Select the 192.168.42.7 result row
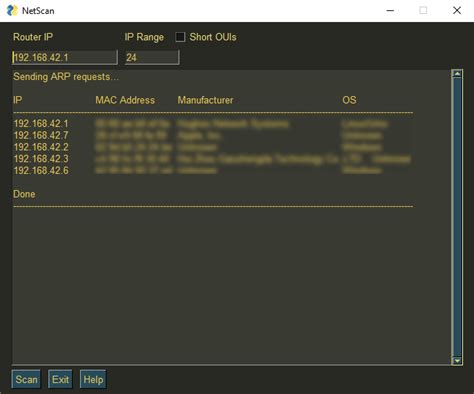This screenshot has width=474, height=394. [213, 135]
